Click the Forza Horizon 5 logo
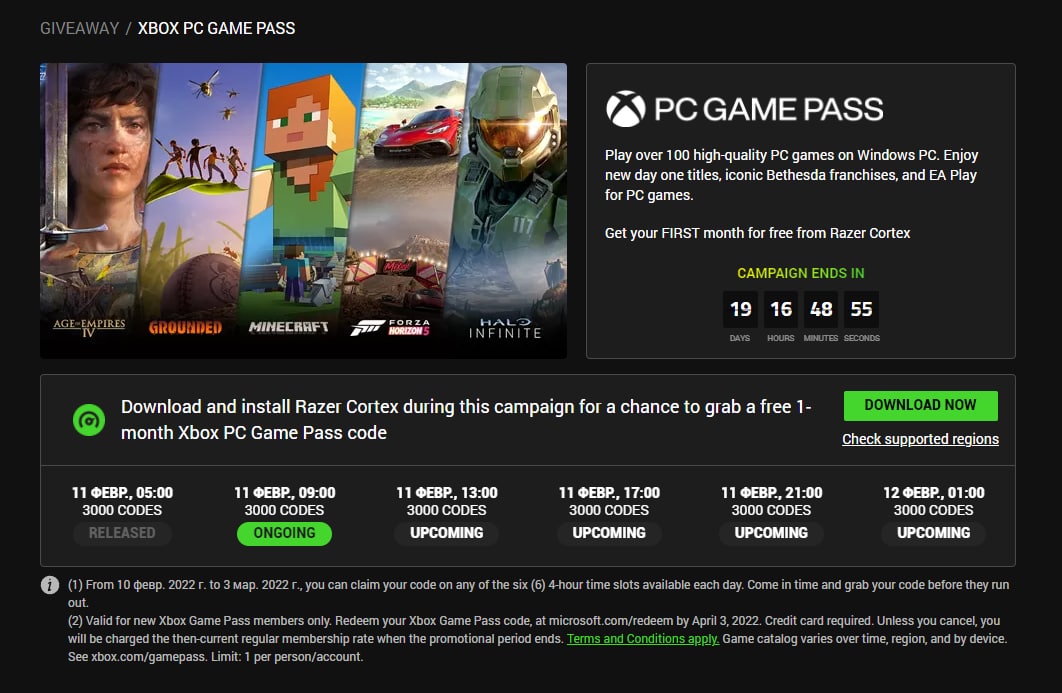This screenshot has width=1062, height=693. click(390, 327)
